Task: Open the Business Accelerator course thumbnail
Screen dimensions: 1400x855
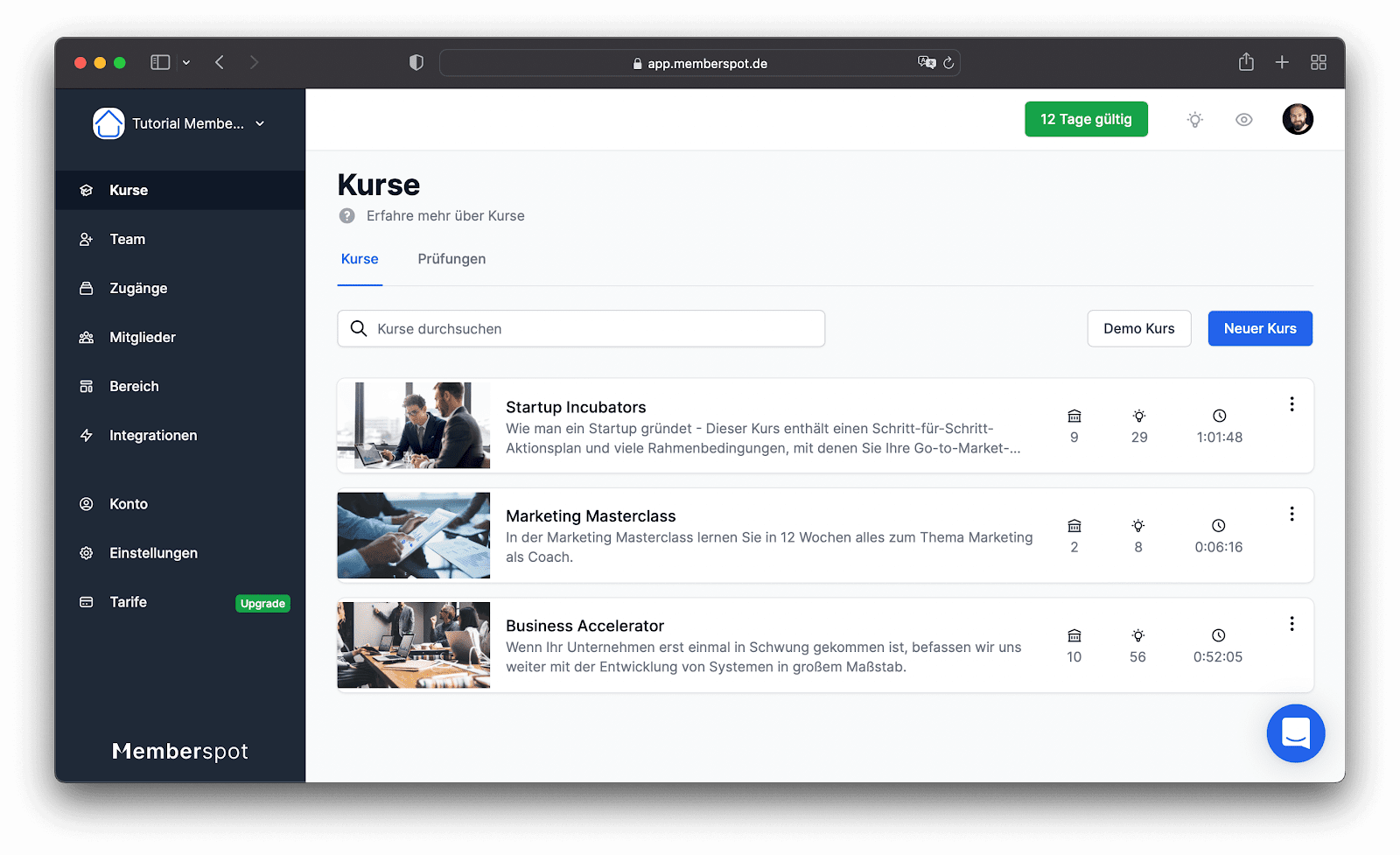Action: tap(414, 645)
